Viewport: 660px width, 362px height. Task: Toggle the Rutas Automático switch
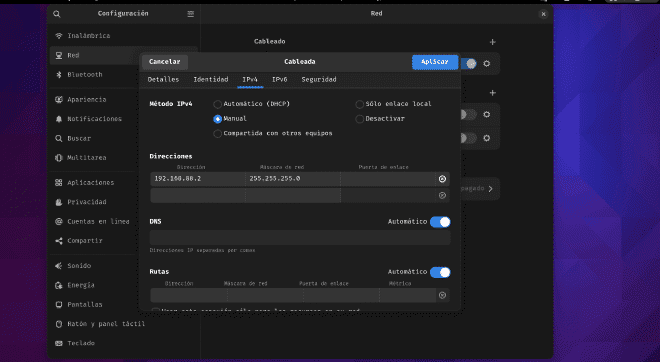[440, 272]
